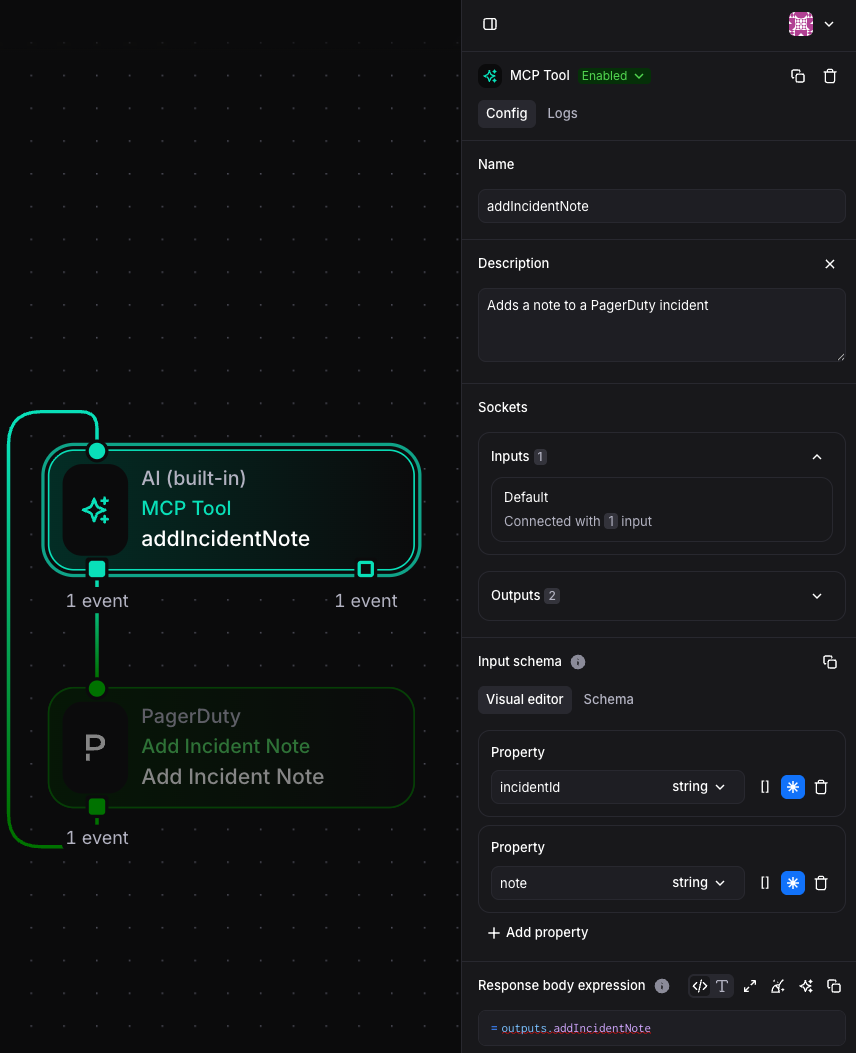This screenshot has height=1053, width=856.
Task: Copy the Input schema with its copy icon
Action: (x=829, y=662)
